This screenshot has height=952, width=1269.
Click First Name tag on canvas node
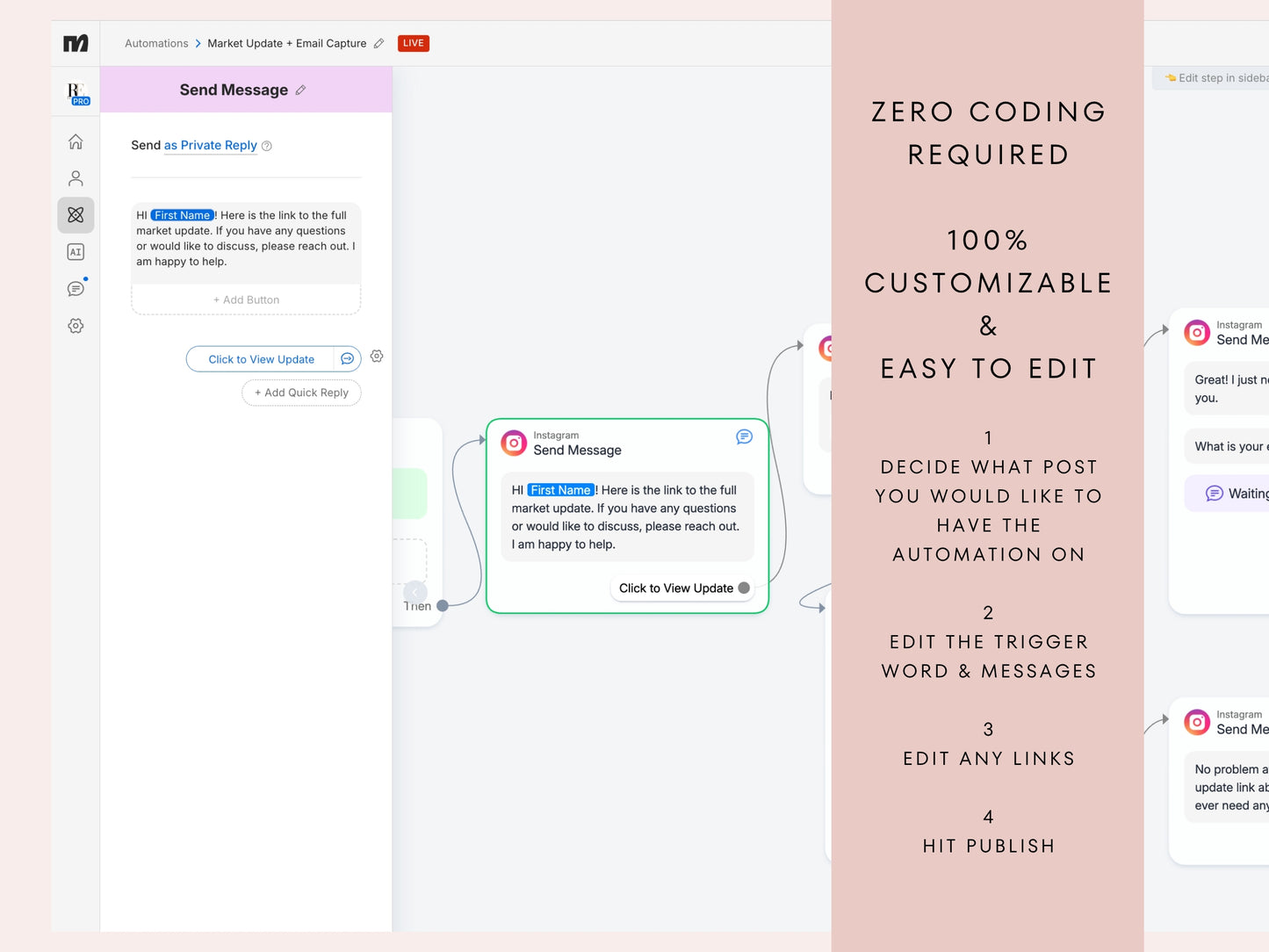tap(561, 490)
